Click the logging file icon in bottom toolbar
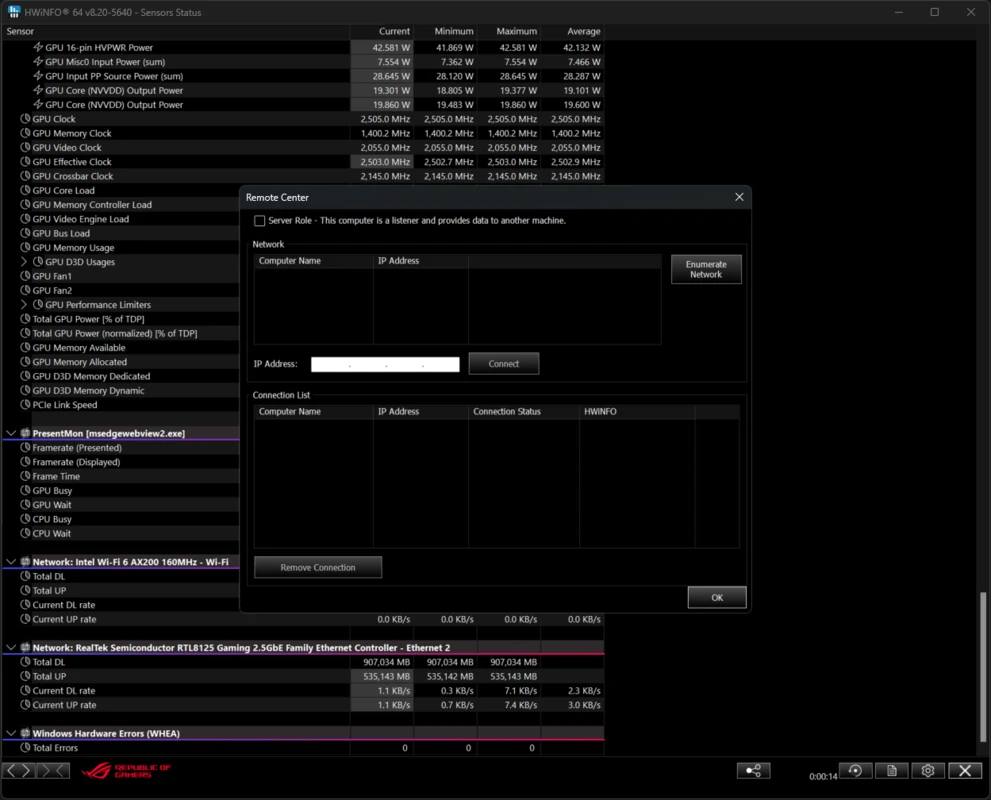Screen dimensions: 991x800 892,770
